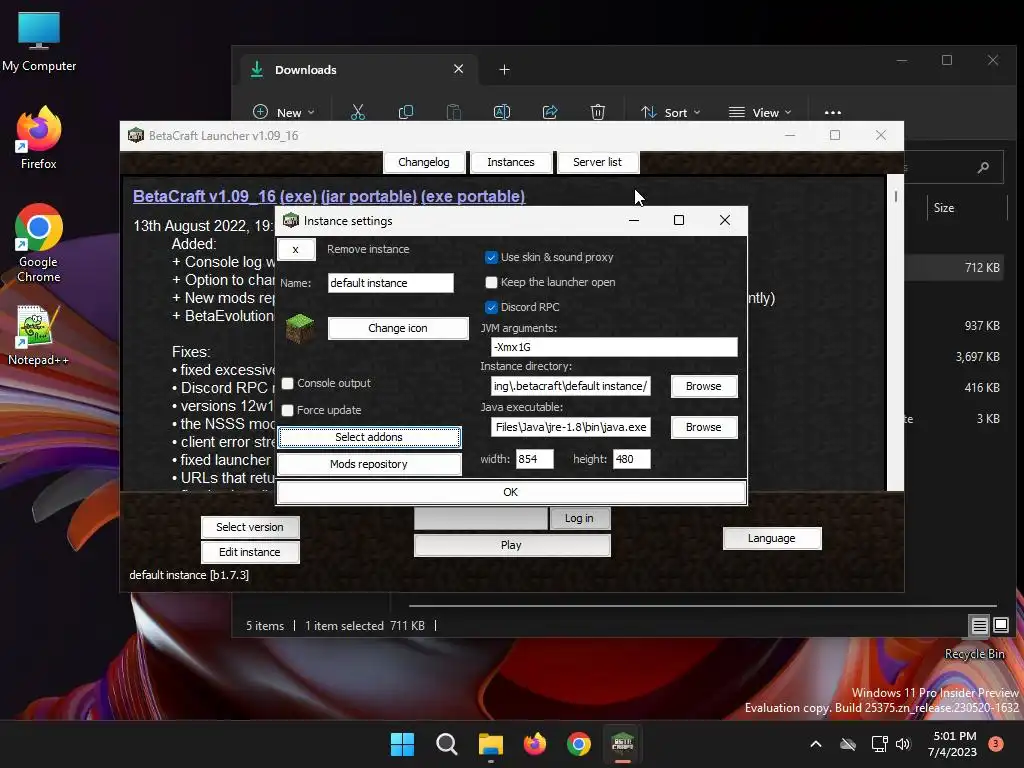This screenshot has width=1024, height=768.
Task: Click the Log in button
Action: [579, 518]
